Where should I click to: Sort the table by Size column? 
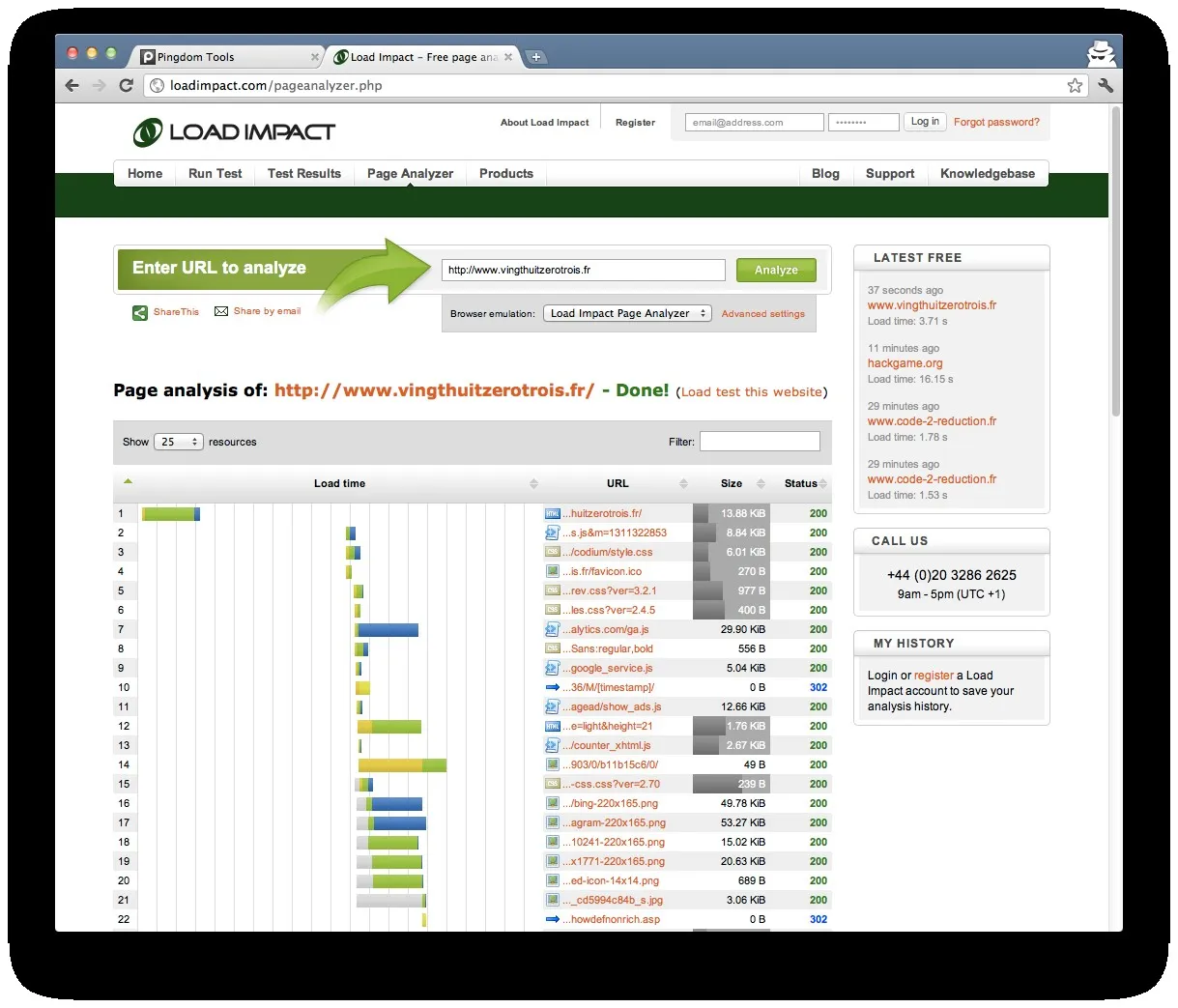coord(732,483)
